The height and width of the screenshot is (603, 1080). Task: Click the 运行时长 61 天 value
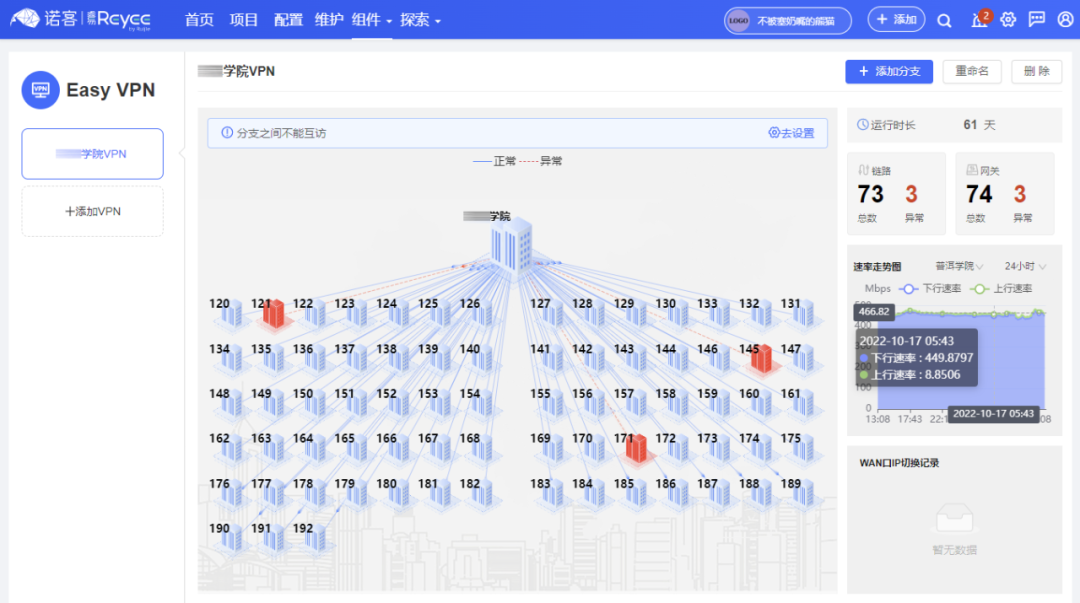pyautogui.click(x=979, y=125)
